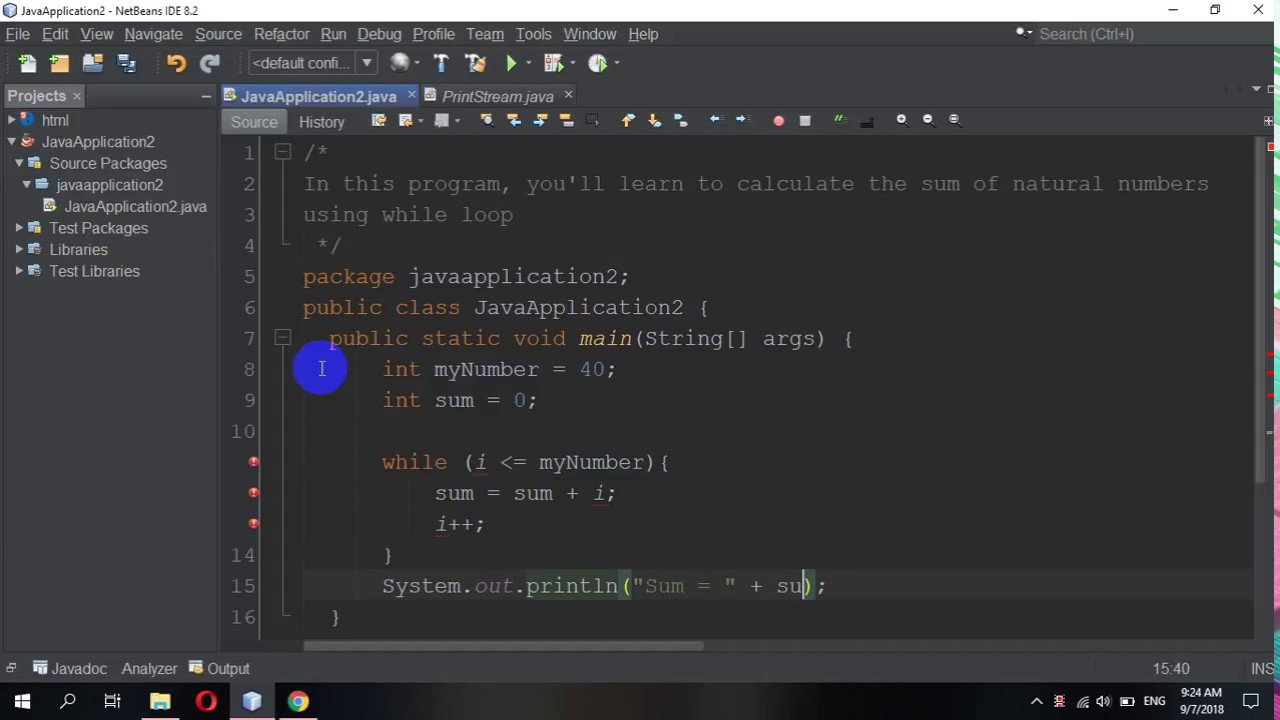Expand the Test Packages node

pyautogui.click(x=19, y=228)
